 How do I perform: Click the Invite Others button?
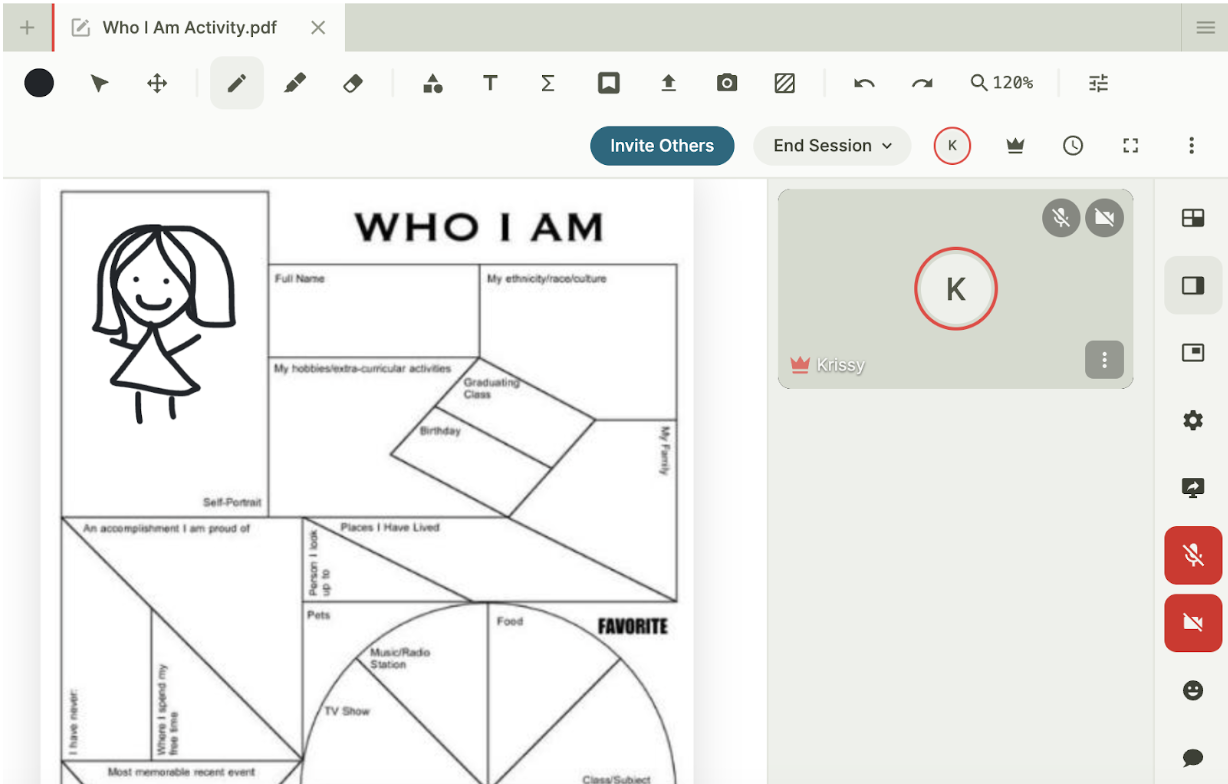(662, 146)
